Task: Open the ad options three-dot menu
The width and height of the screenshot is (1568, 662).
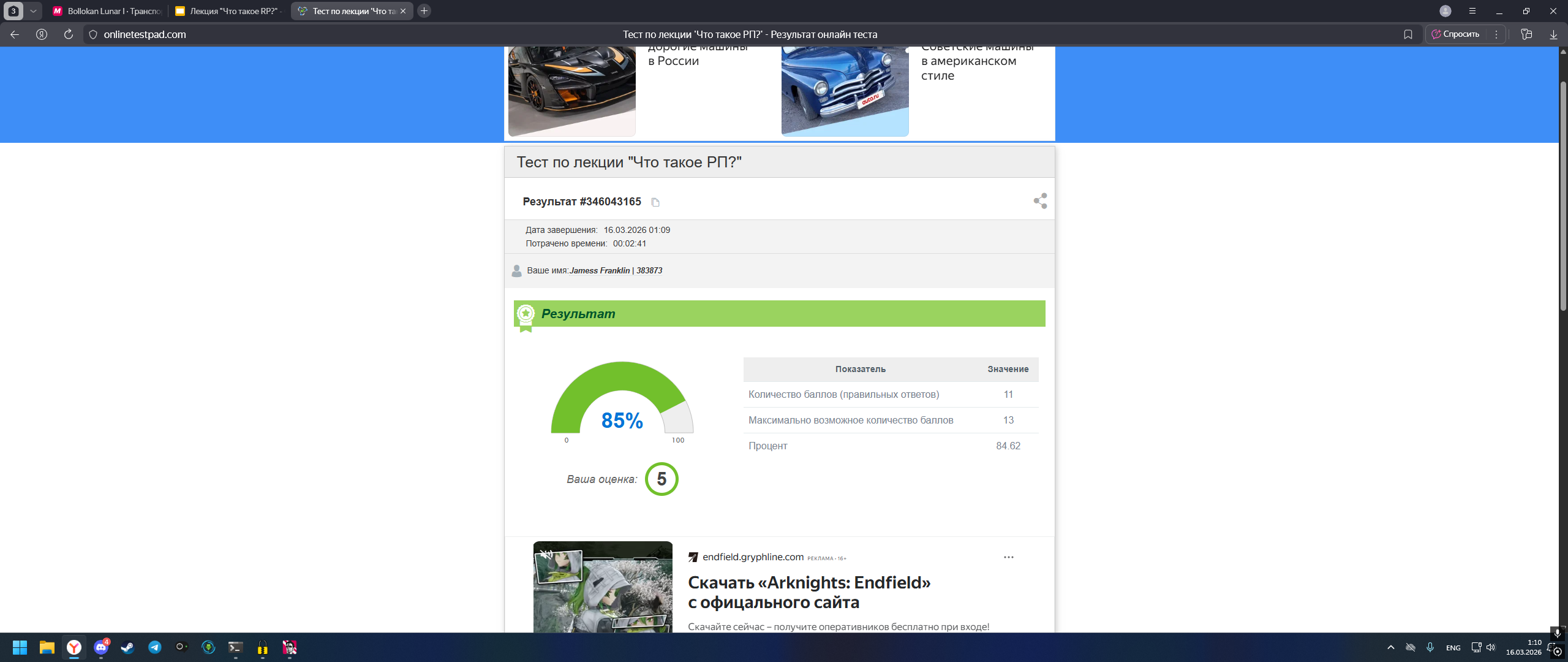Action: [x=1009, y=557]
